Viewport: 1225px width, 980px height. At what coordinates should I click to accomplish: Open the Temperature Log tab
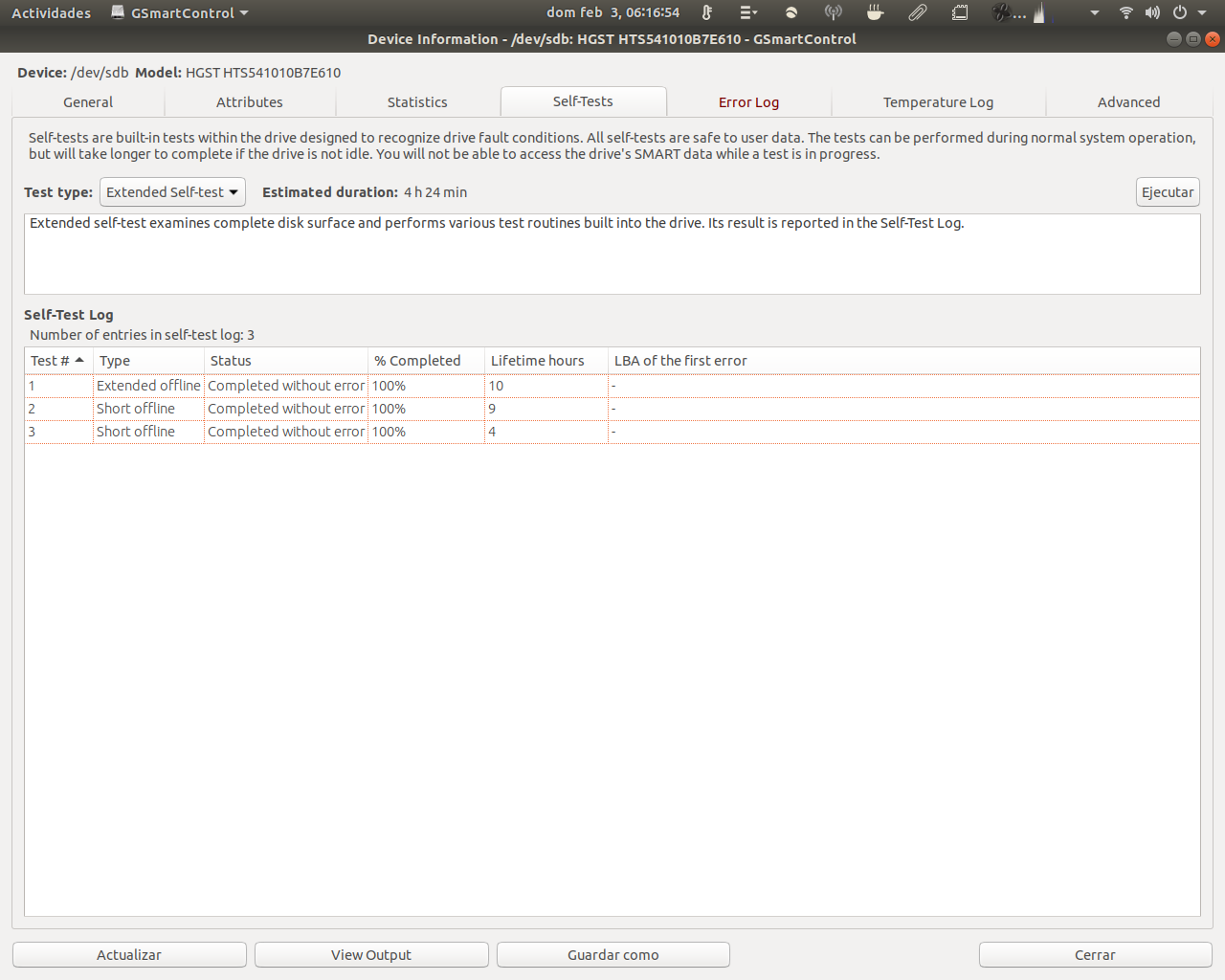938,102
